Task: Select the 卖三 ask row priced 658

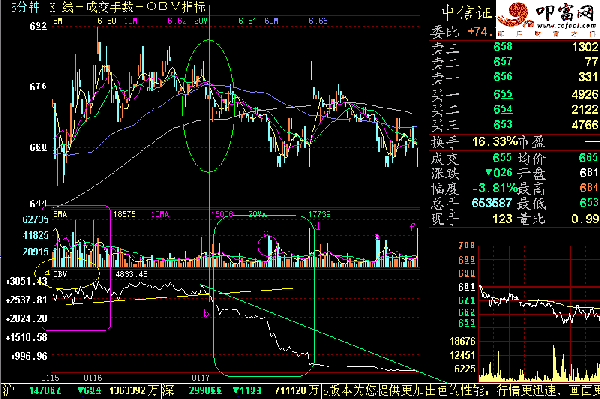Action: [514, 47]
